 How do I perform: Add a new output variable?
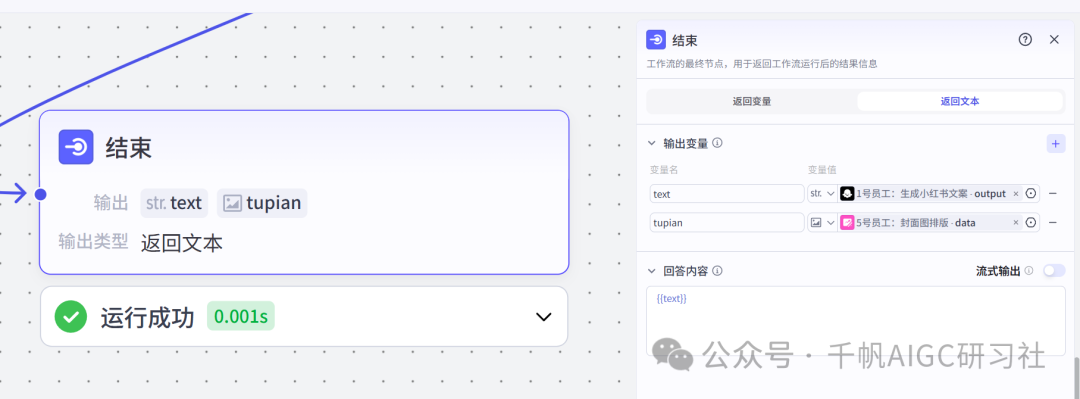point(1056,143)
